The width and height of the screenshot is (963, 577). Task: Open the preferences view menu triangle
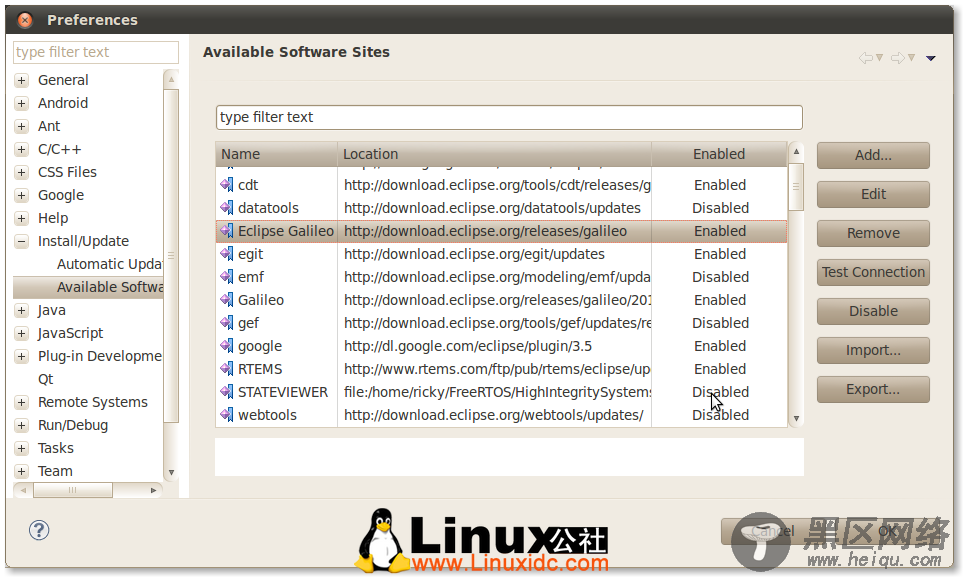click(x=930, y=58)
